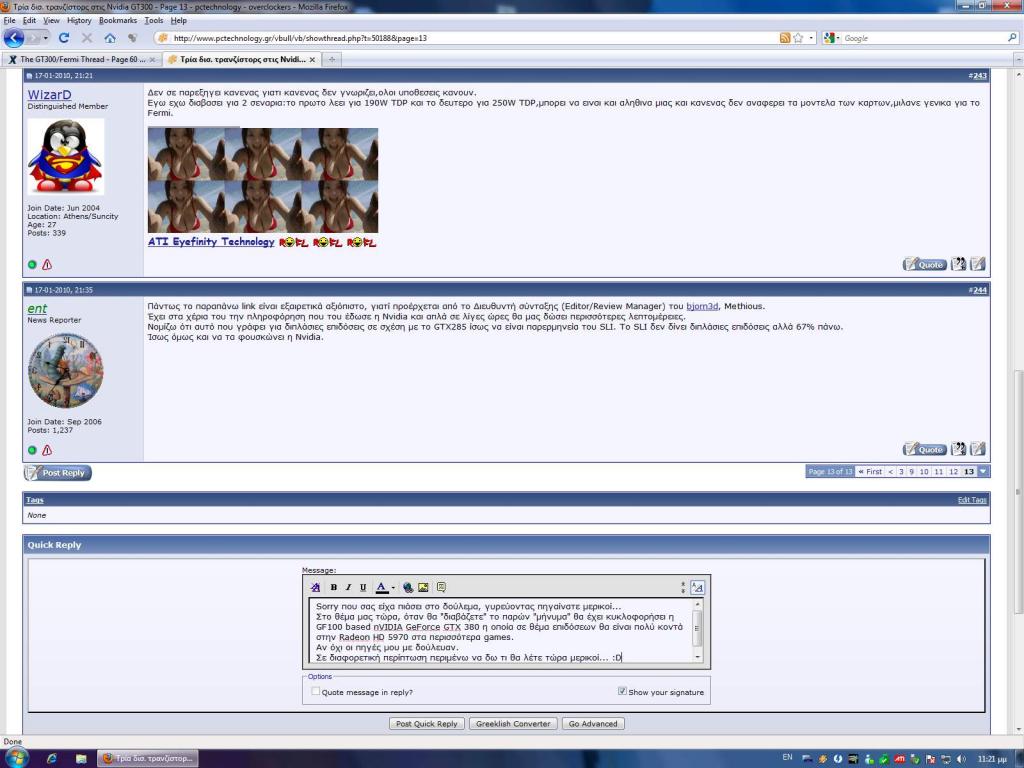Open Internet Explorer from the taskbar
Image resolution: width=1024 pixels, height=768 pixels.
52,758
